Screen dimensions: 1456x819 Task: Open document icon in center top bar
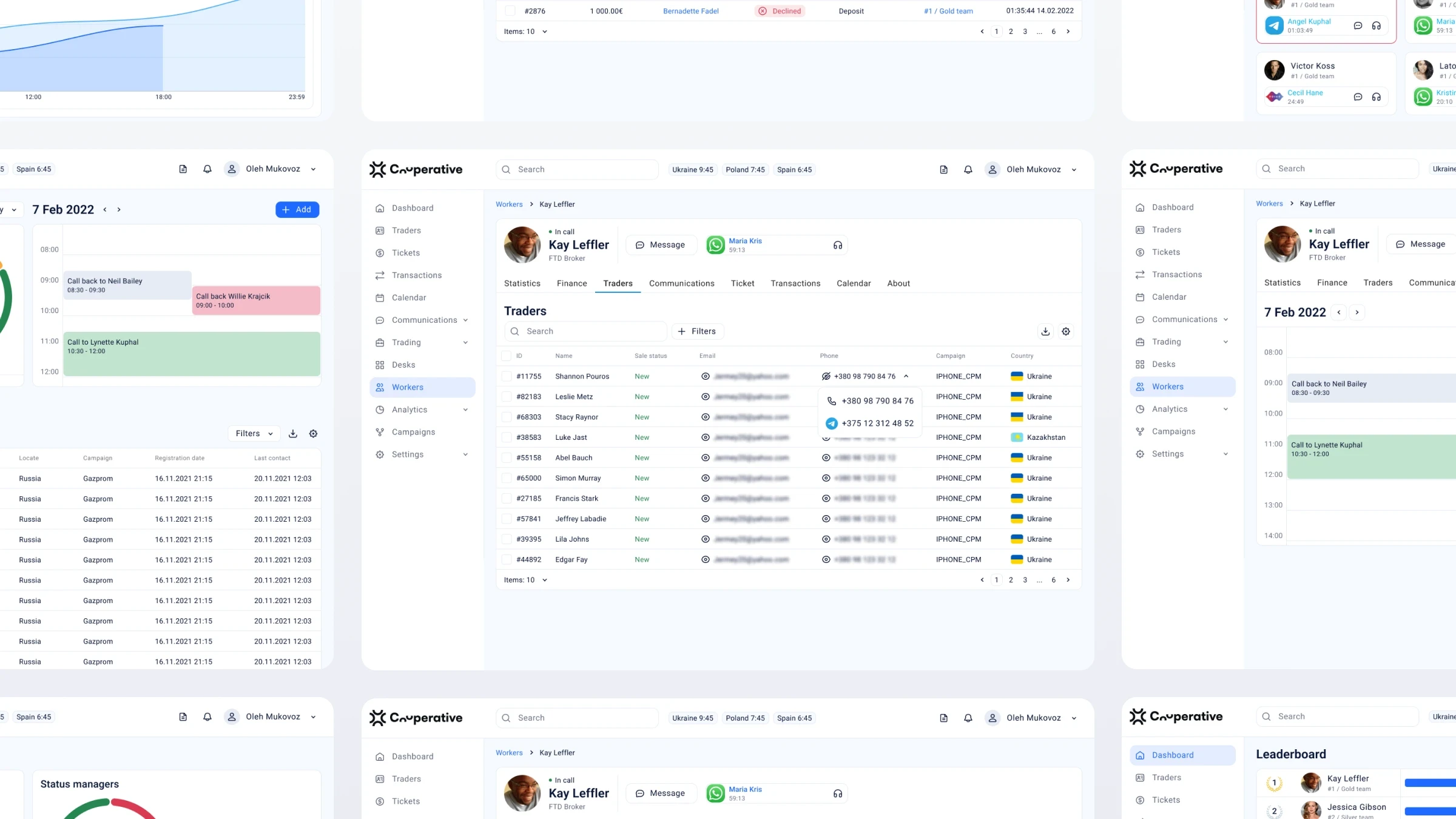pos(943,170)
